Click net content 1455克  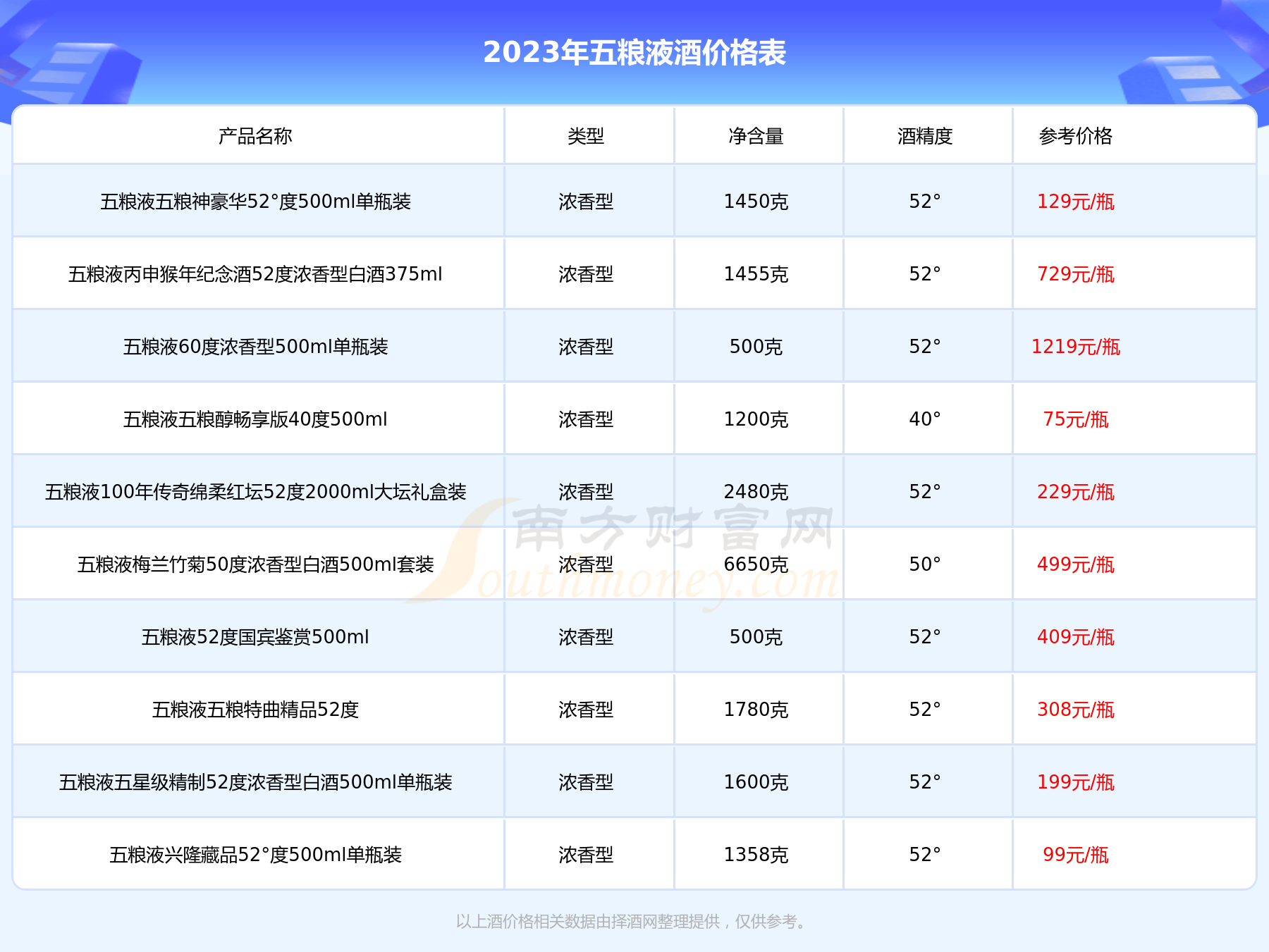756,274
